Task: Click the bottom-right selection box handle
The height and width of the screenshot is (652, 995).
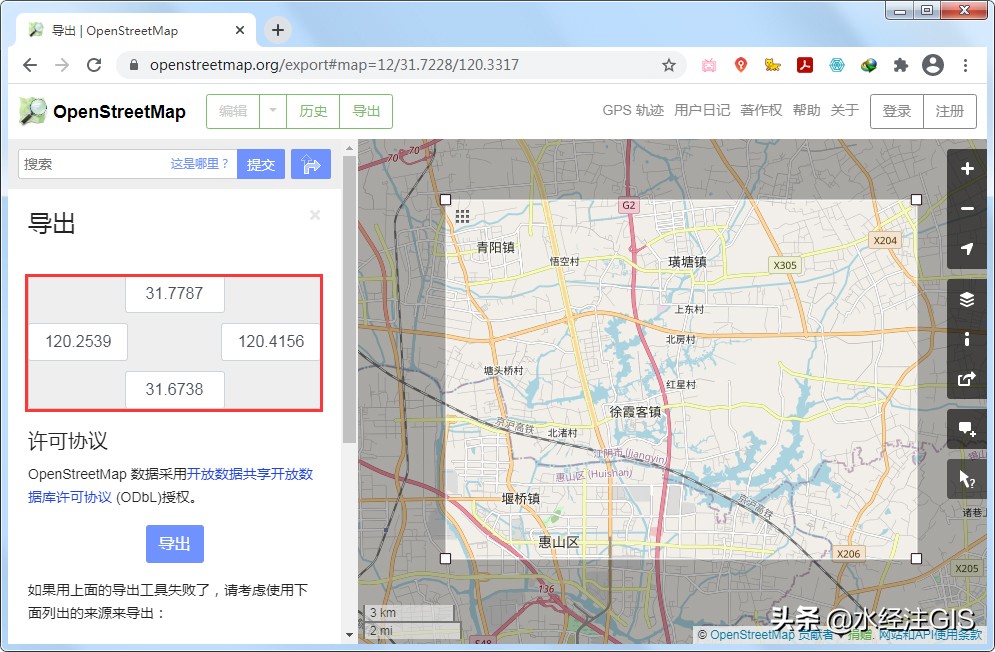Action: click(916, 558)
